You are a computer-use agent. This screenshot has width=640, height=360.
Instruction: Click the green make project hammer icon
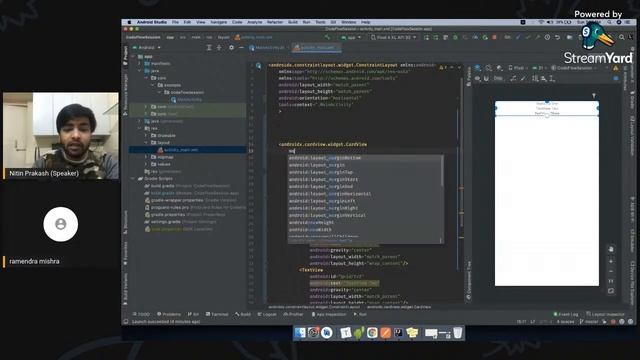327,38
